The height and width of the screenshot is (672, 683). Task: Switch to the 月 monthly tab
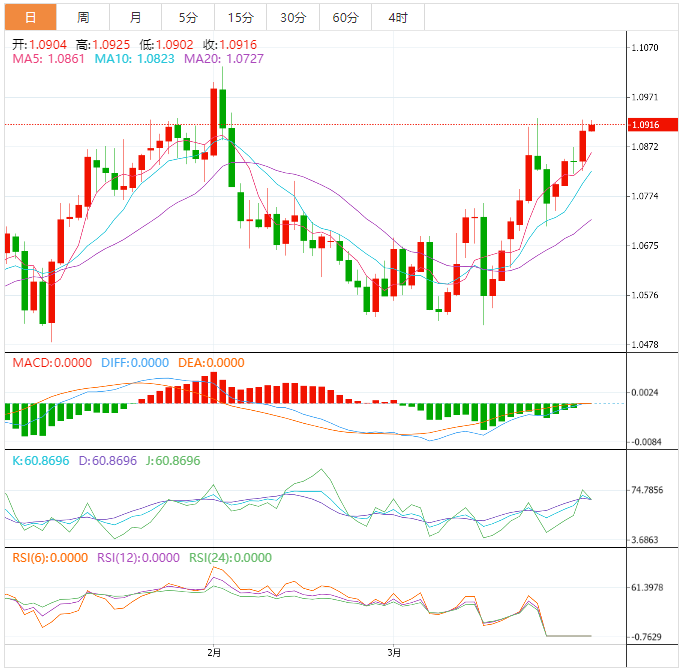135,17
